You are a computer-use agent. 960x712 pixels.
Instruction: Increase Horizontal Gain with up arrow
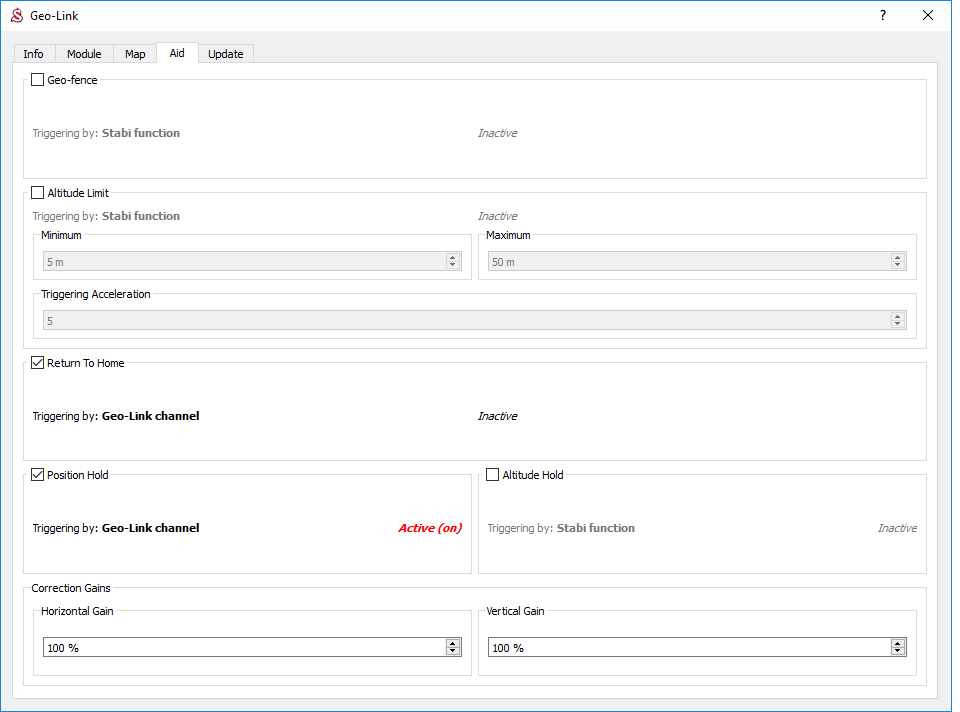pyautogui.click(x=453, y=644)
